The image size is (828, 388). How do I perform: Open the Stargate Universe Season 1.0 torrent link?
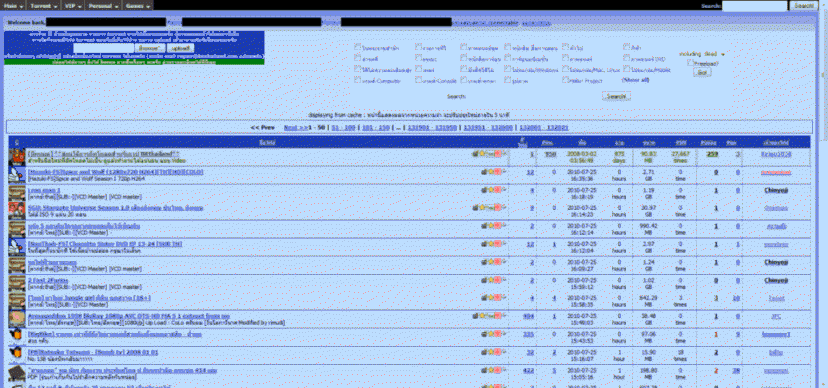[x=115, y=207]
